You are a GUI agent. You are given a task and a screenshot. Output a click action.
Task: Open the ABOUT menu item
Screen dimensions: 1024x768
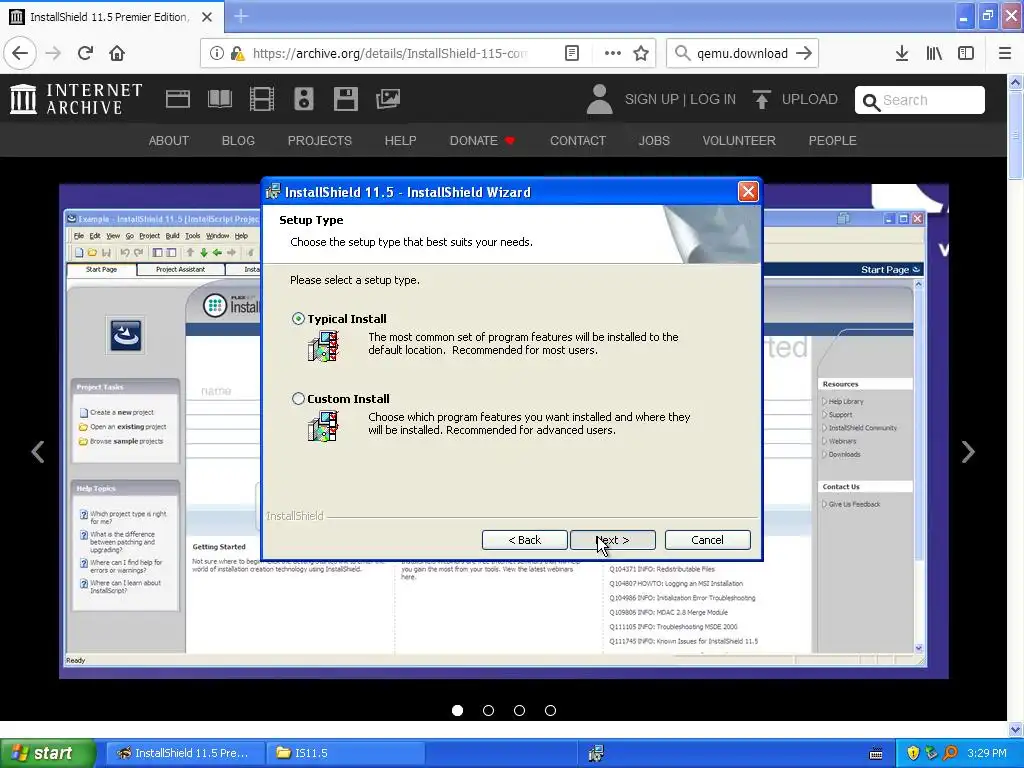coord(168,140)
